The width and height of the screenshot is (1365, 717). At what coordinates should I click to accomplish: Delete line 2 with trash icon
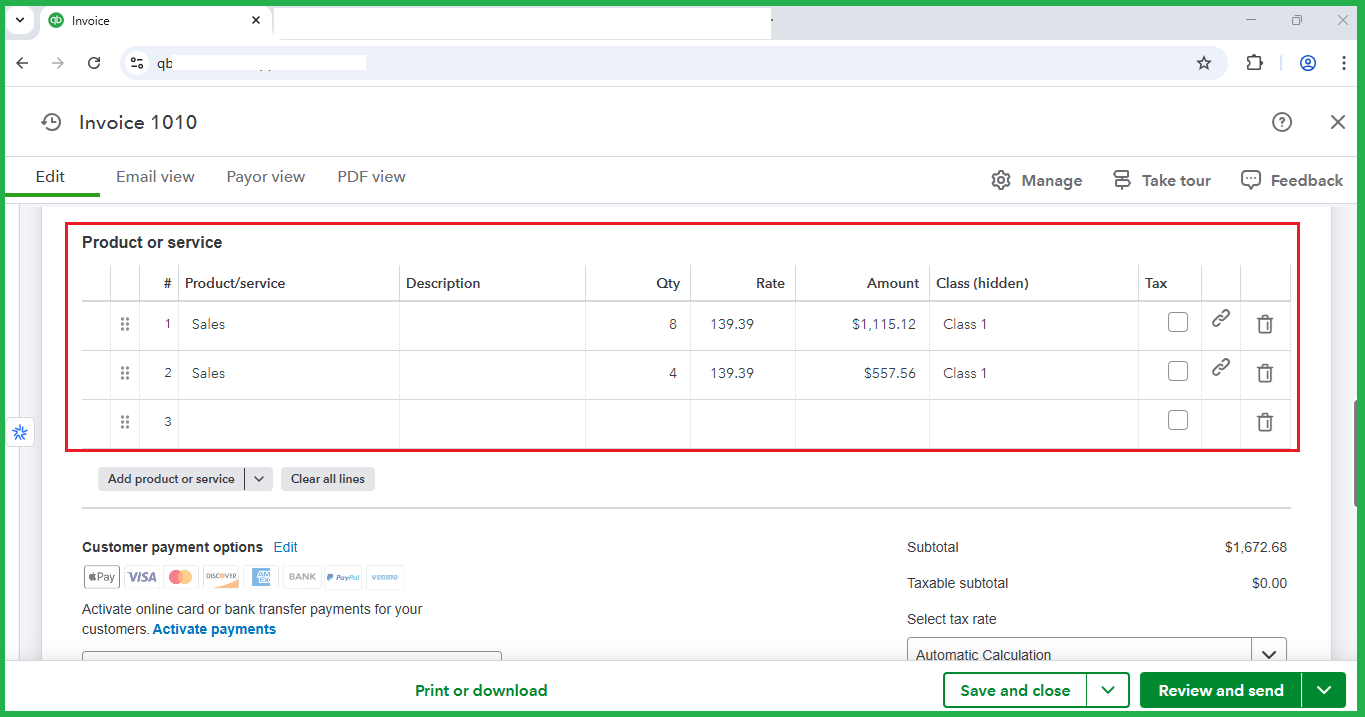[1264, 373]
